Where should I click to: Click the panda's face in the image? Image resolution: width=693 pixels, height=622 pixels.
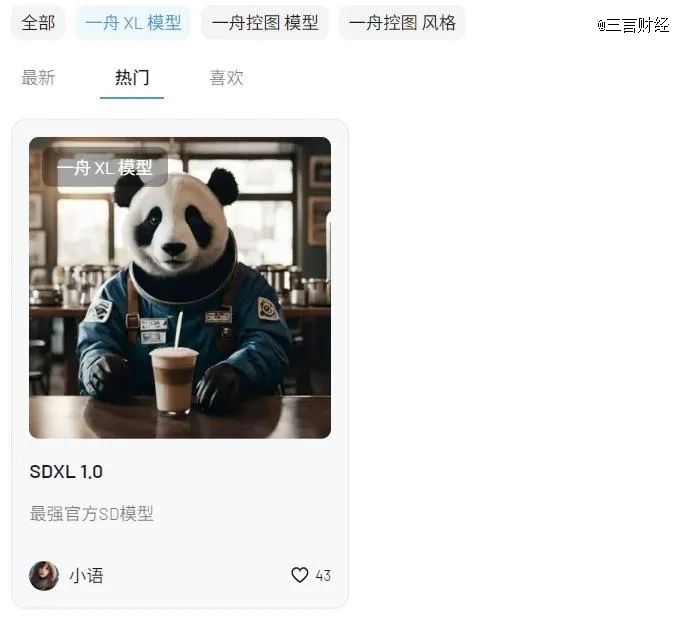[175, 225]
